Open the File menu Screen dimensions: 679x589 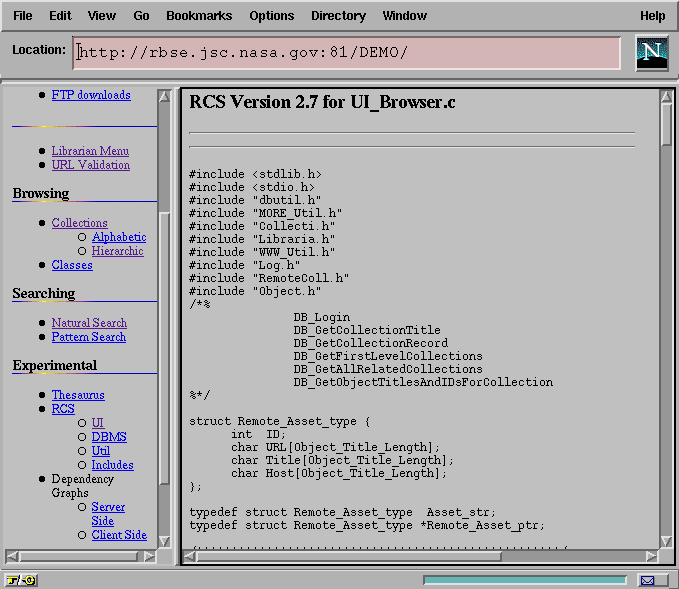coord(22,16)
